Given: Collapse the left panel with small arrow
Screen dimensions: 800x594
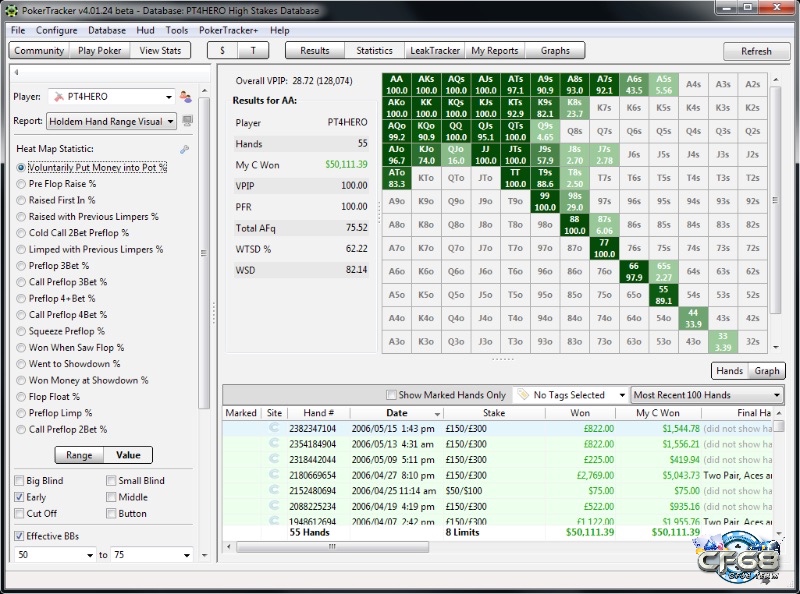Looking at the screenshot, I should (x=16, y=72).
